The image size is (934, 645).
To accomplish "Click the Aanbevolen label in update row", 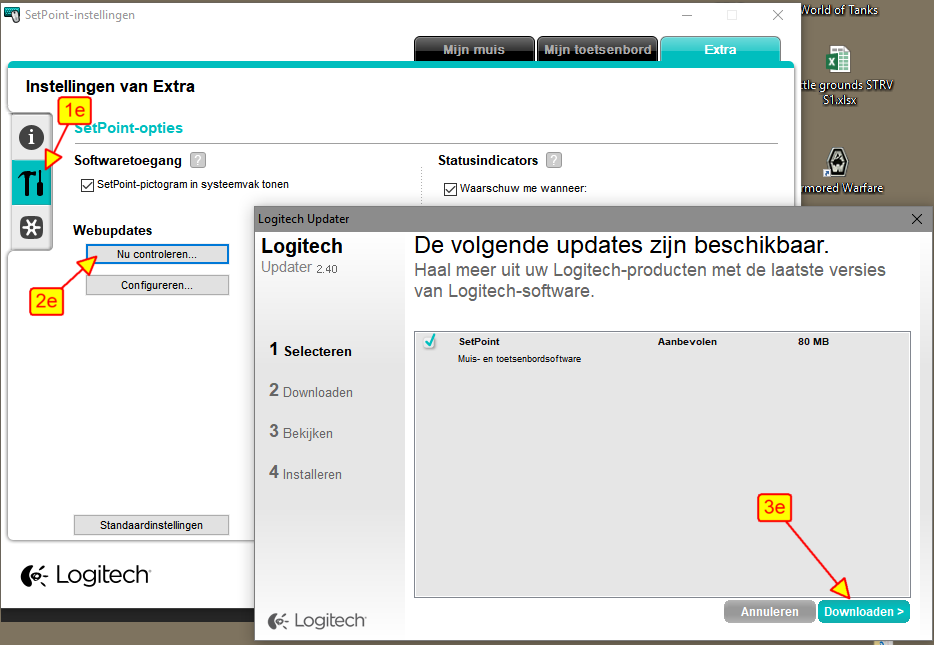I will click(x=687, y=342).
